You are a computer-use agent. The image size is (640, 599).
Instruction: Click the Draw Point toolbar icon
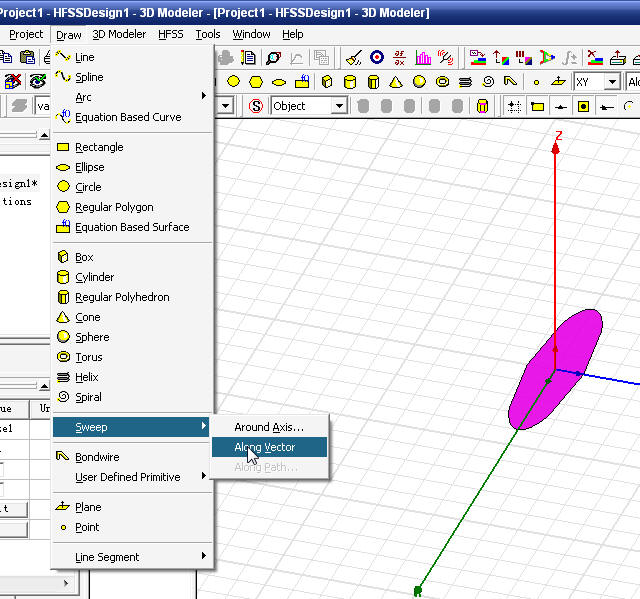[x=536, y=83]
